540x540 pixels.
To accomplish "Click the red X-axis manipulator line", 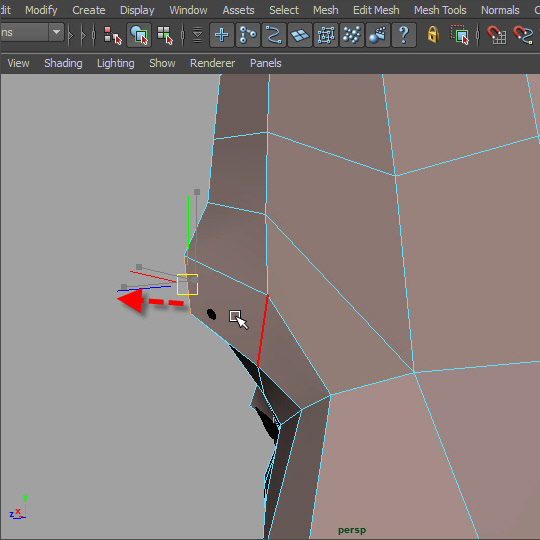I will (153, 277).
